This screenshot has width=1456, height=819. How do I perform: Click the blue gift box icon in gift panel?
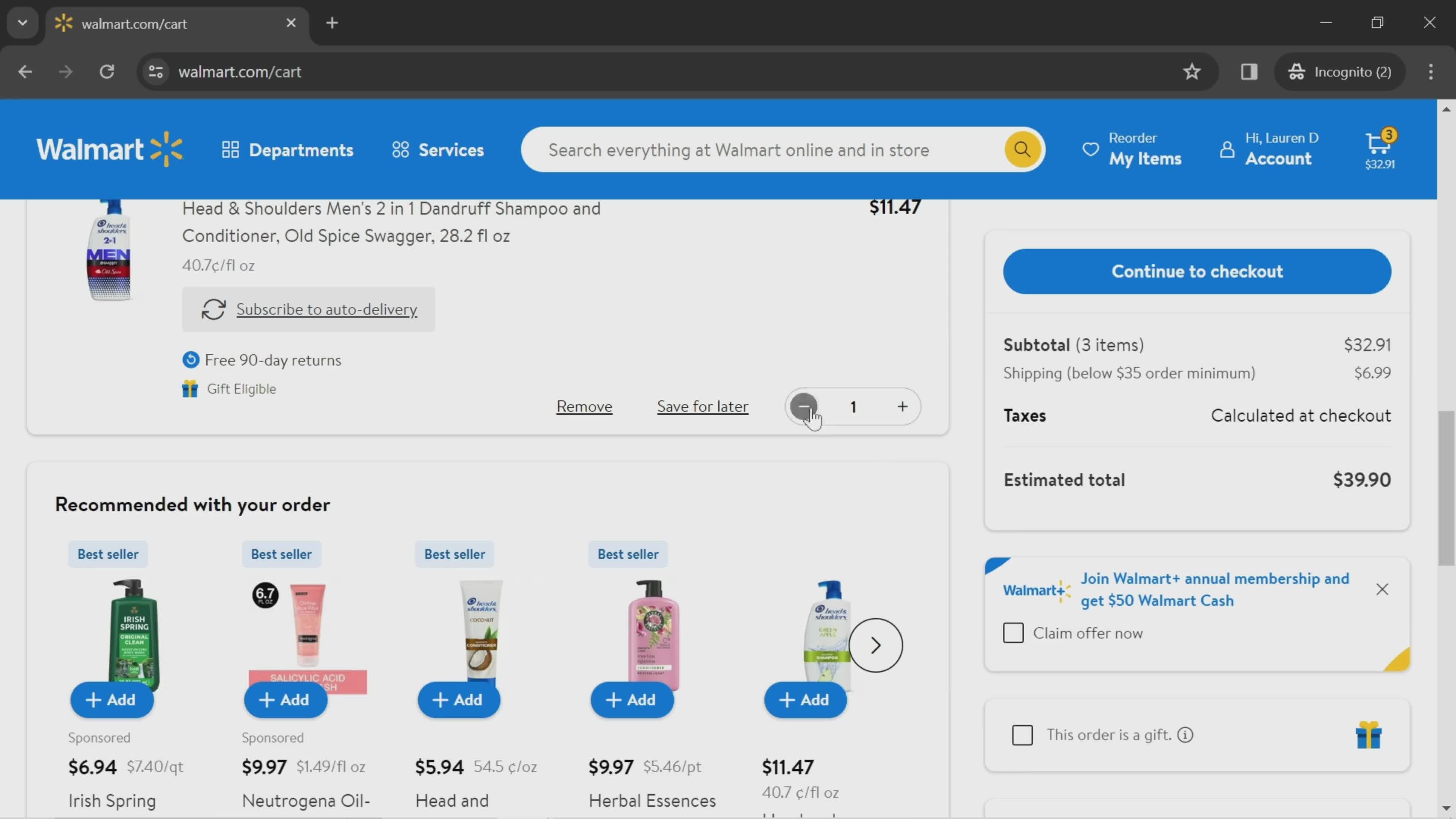[x=1368, y=735]
